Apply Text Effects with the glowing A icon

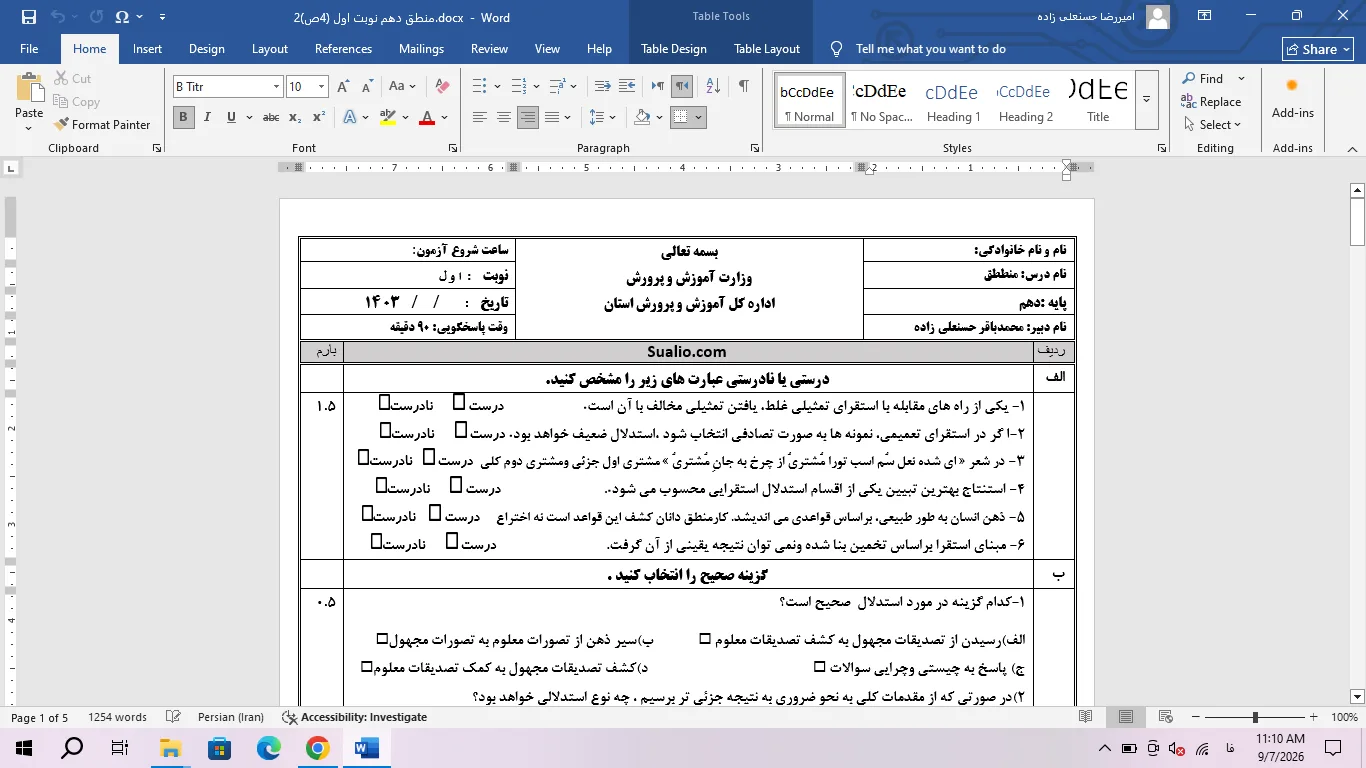click(x=350, y=117)
